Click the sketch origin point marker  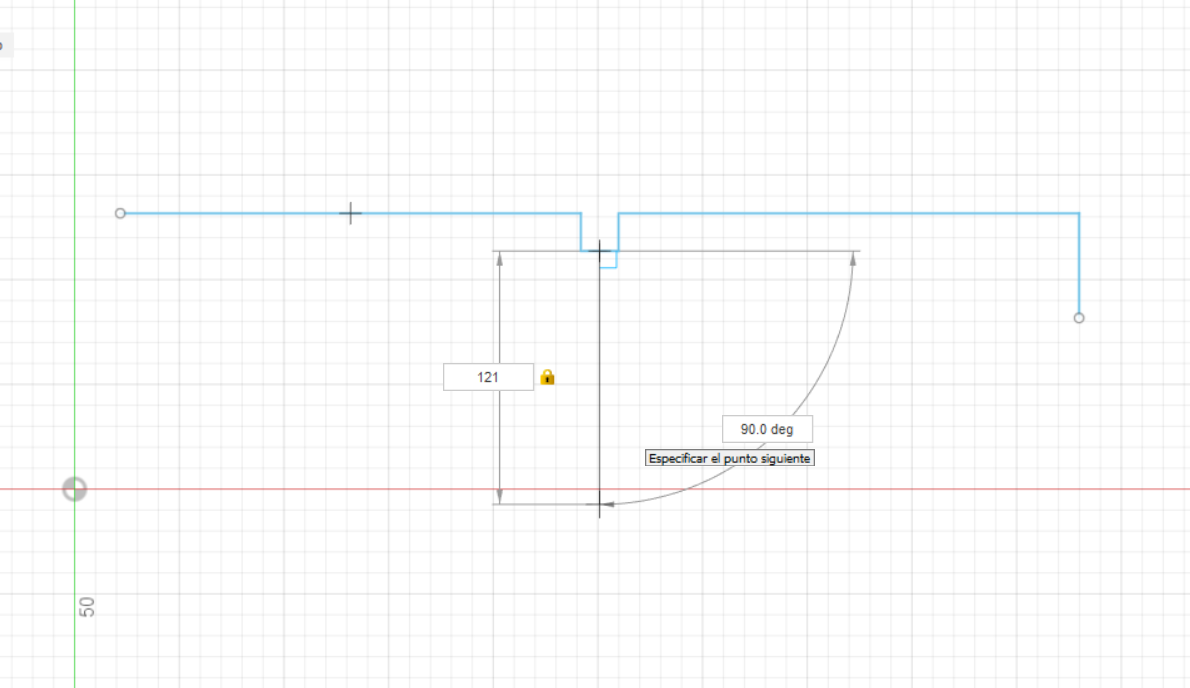click(x=74, y=489)
